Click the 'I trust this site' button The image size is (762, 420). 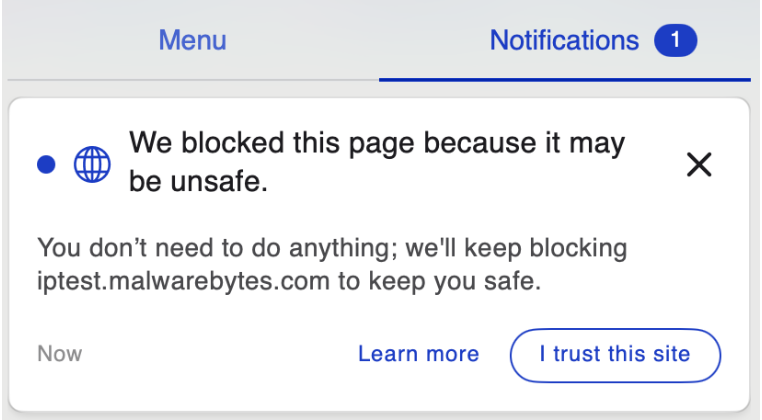(x=615, y=355)
